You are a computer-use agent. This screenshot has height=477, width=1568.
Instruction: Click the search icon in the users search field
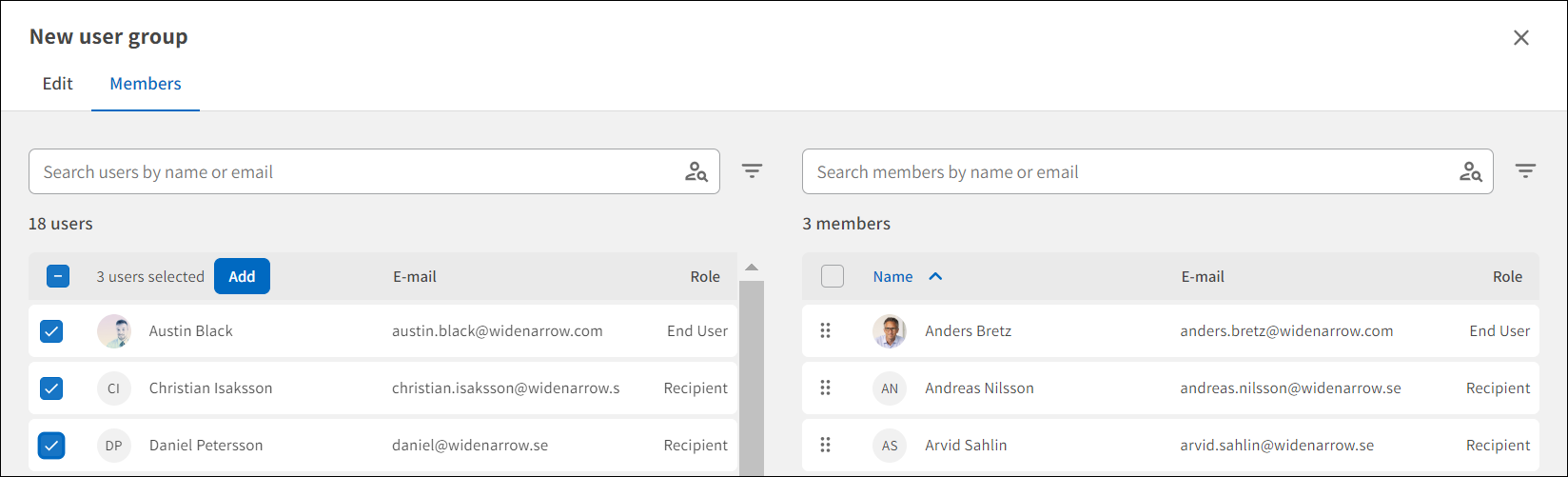coord(696,172)
